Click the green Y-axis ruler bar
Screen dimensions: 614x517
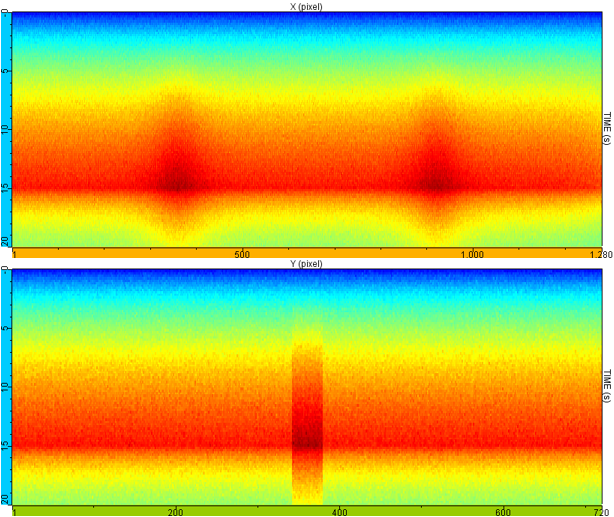[x=307, y=511]
